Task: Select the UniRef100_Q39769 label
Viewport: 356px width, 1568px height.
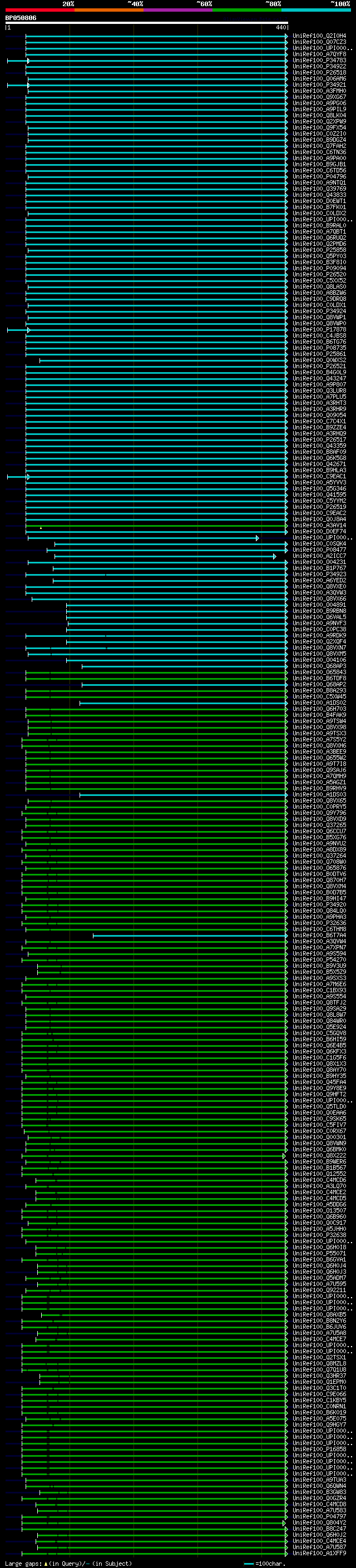Action: click(319, 189)
